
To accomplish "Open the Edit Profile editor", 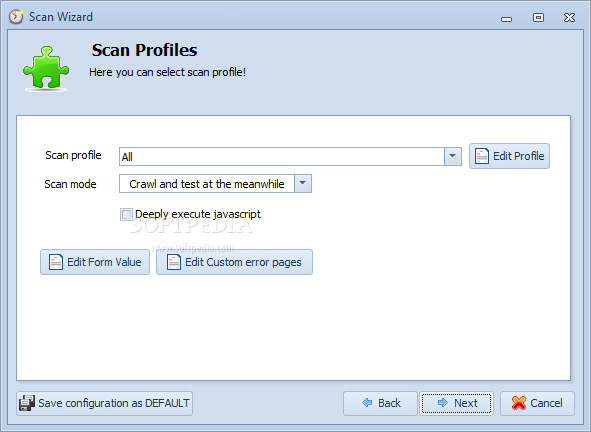I will coord(509,156).
